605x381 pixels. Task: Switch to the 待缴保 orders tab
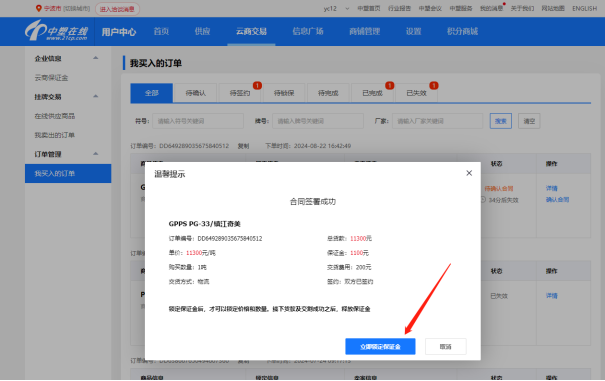[x=284, y=93]
